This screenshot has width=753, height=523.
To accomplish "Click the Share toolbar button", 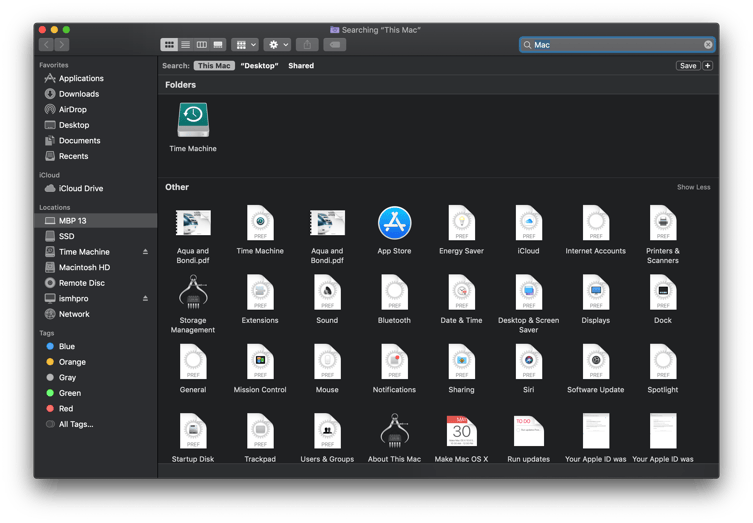I will 307,45.
